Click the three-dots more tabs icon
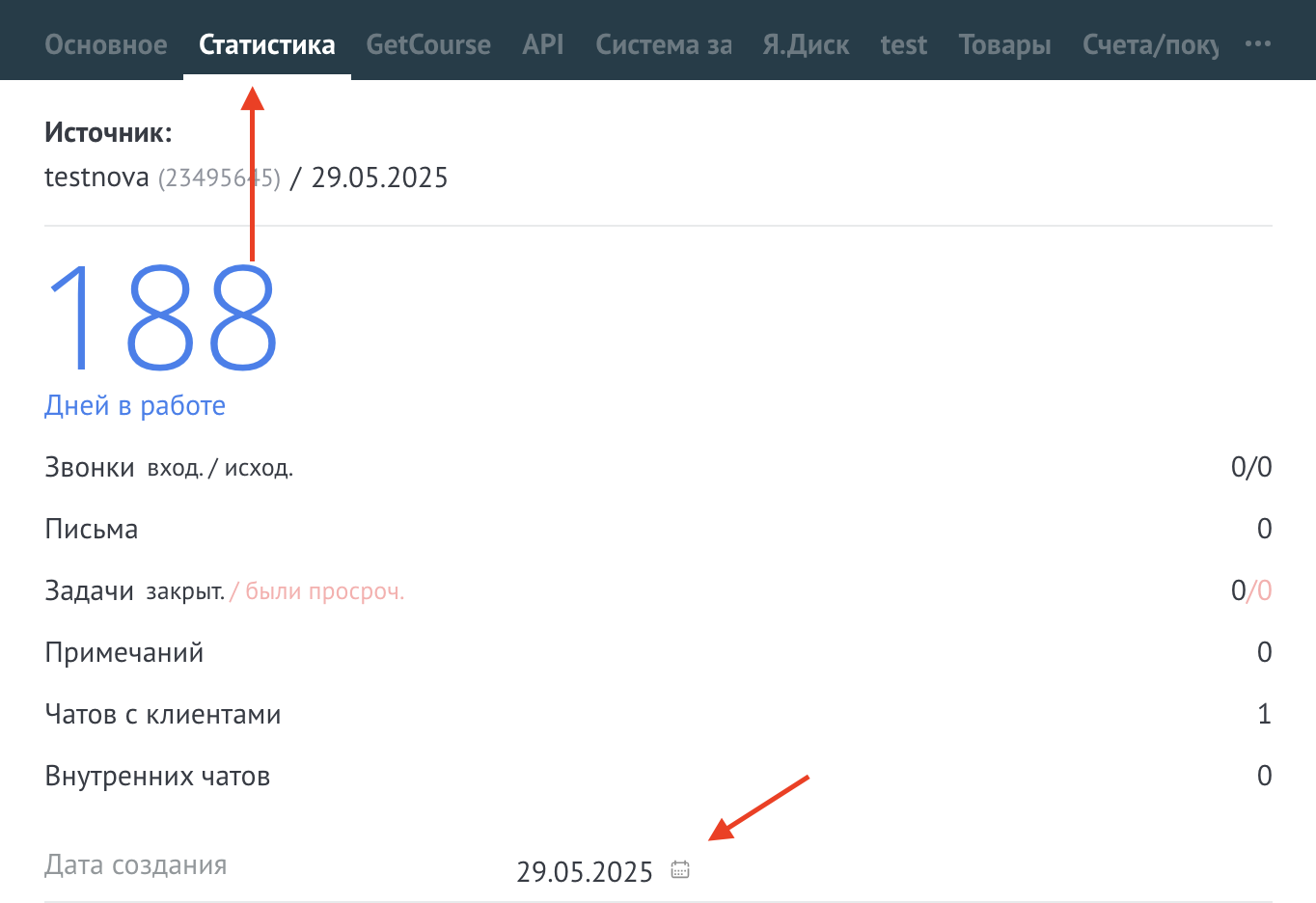 click(x=1257, y=44)
